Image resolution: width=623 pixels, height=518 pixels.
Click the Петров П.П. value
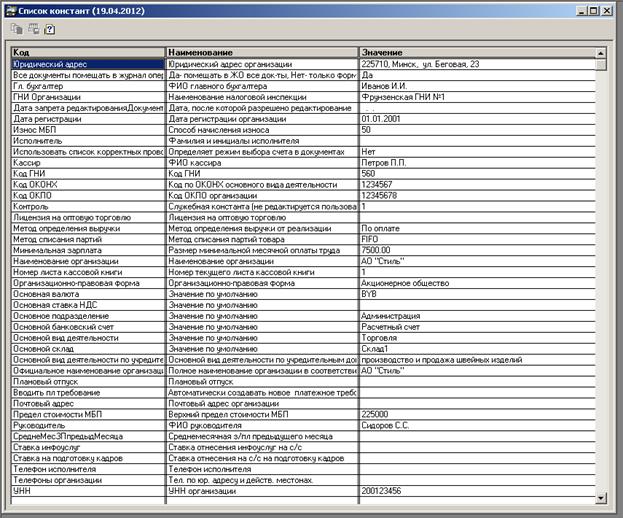click(x=383, y=162)
